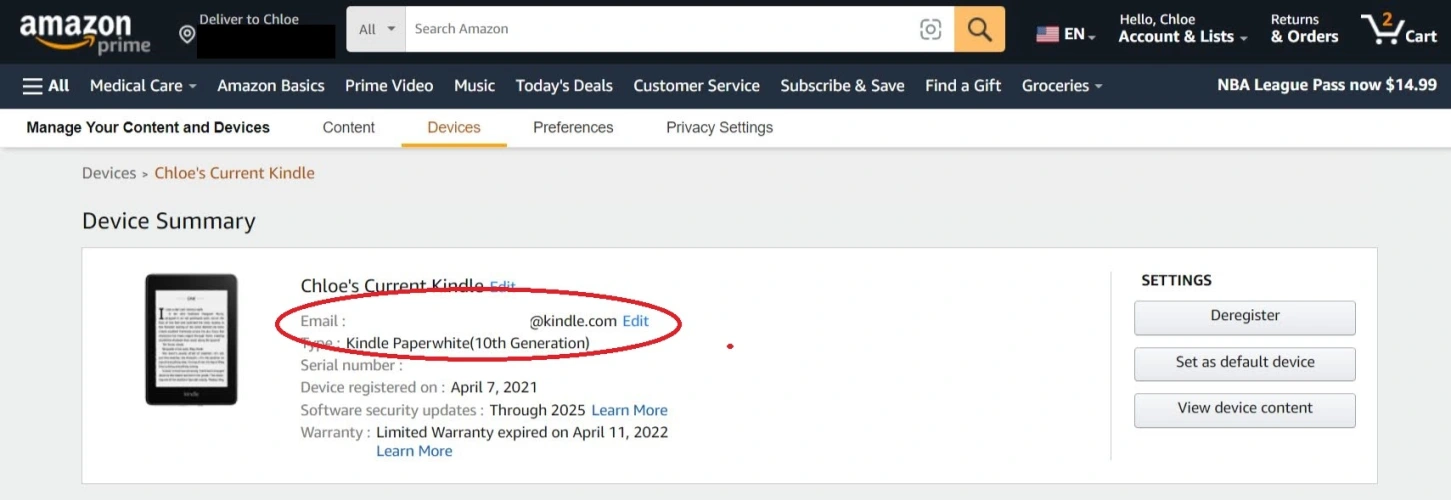This screenshot has width=1451, height=500.
Task: Open the hamburger All menu
Action: (46, 86)
